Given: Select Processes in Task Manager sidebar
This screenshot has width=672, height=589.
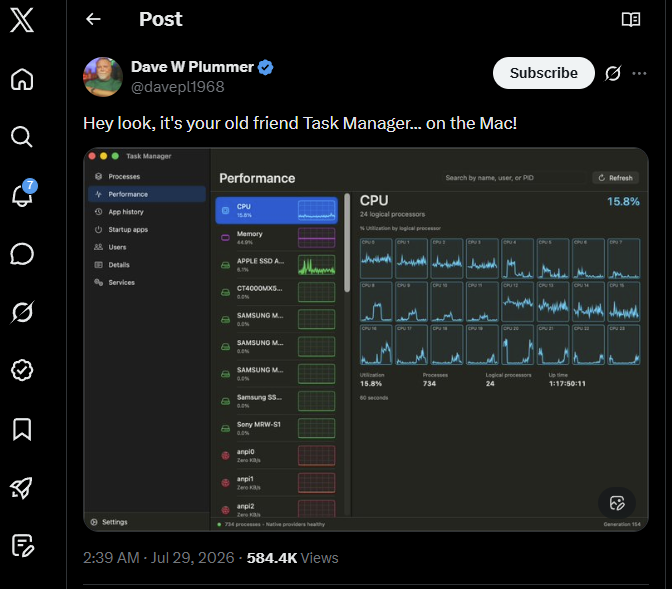Looking at the screenshot, I should click(147, 177).
